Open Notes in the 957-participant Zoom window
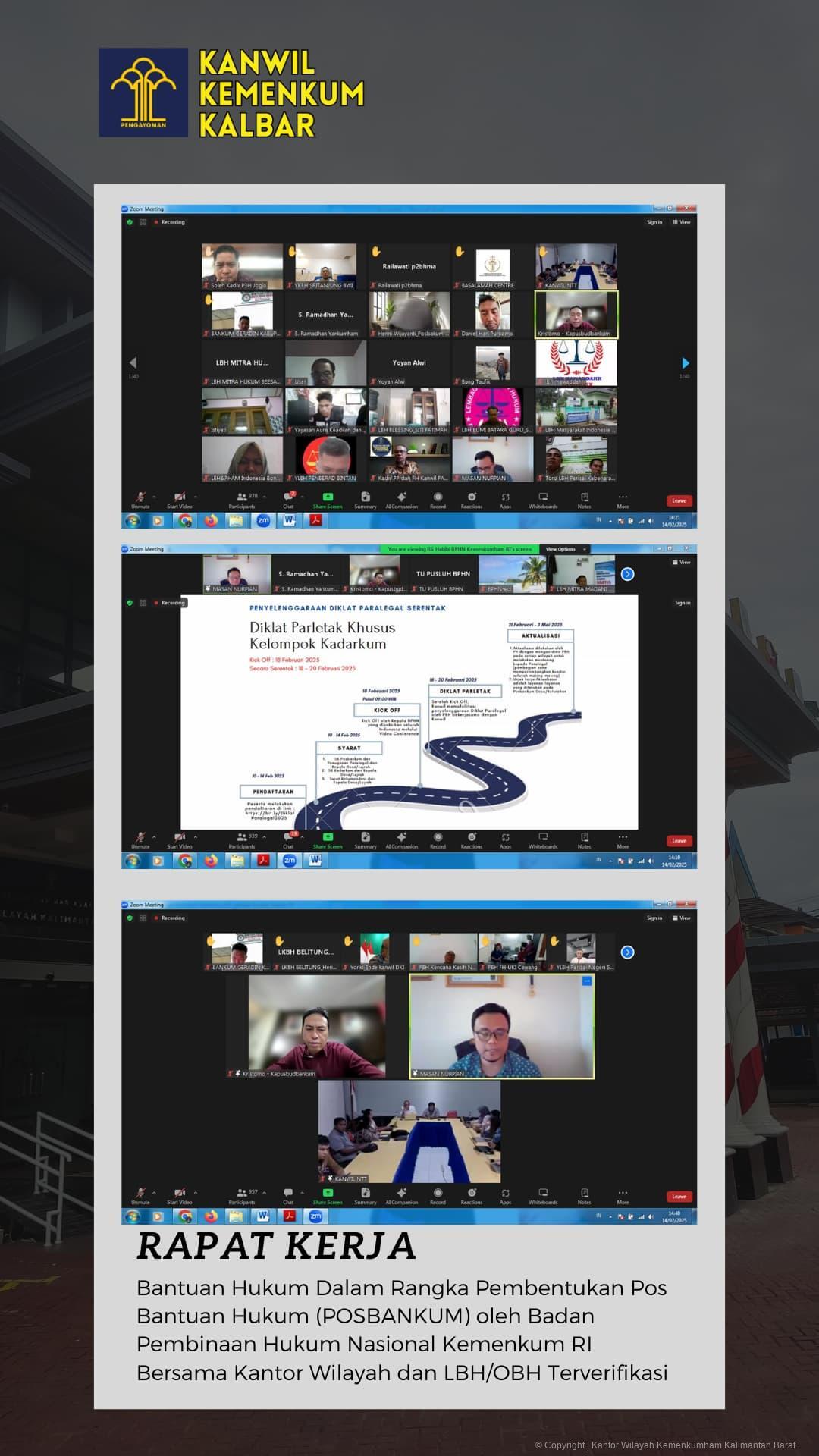This screenshot has width=819, height=1456. coord(584,1196)
